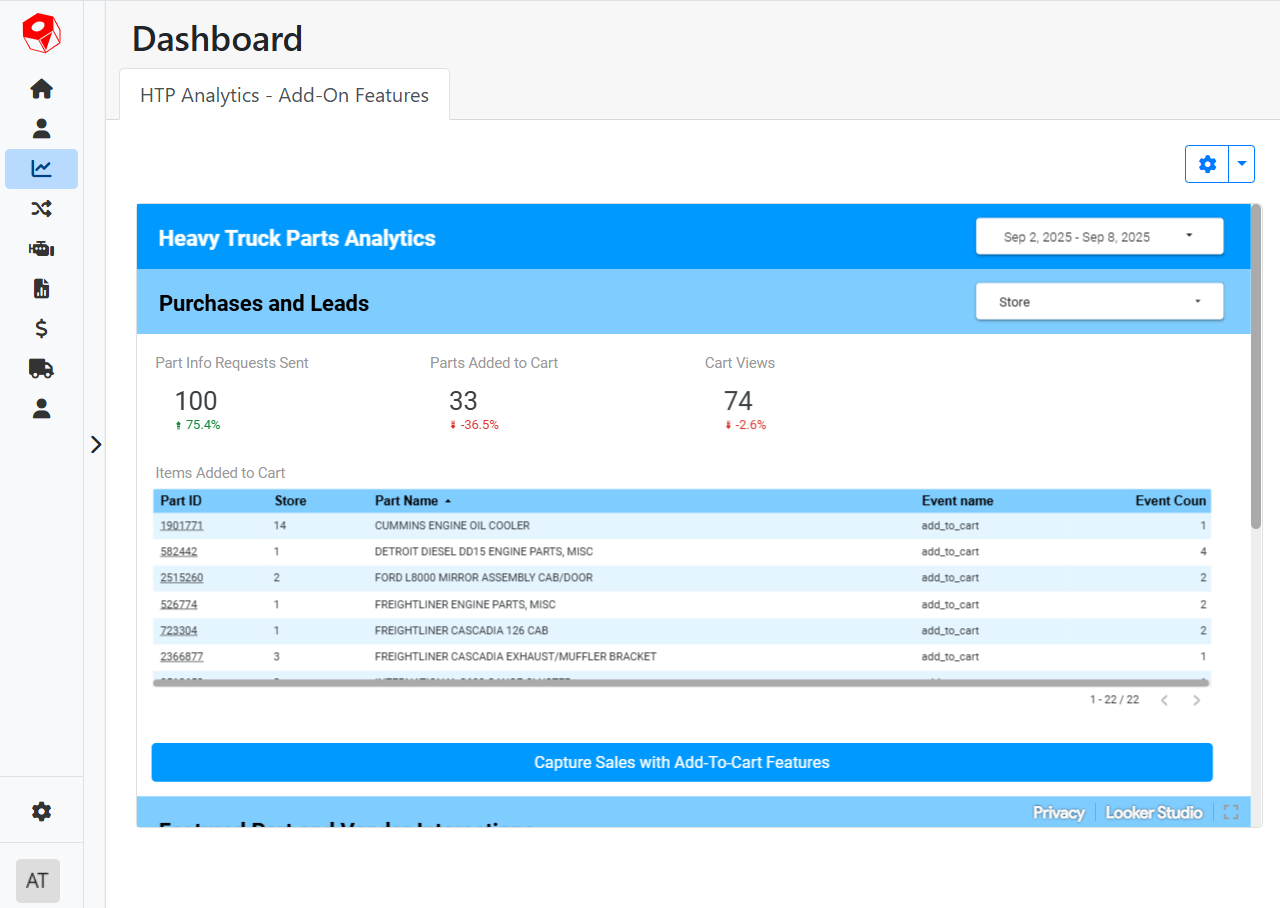Screen dimensions: 1280x908
Task: Select HTP Analytics - Add-On Features tab
Action: (x=284, y=95)
